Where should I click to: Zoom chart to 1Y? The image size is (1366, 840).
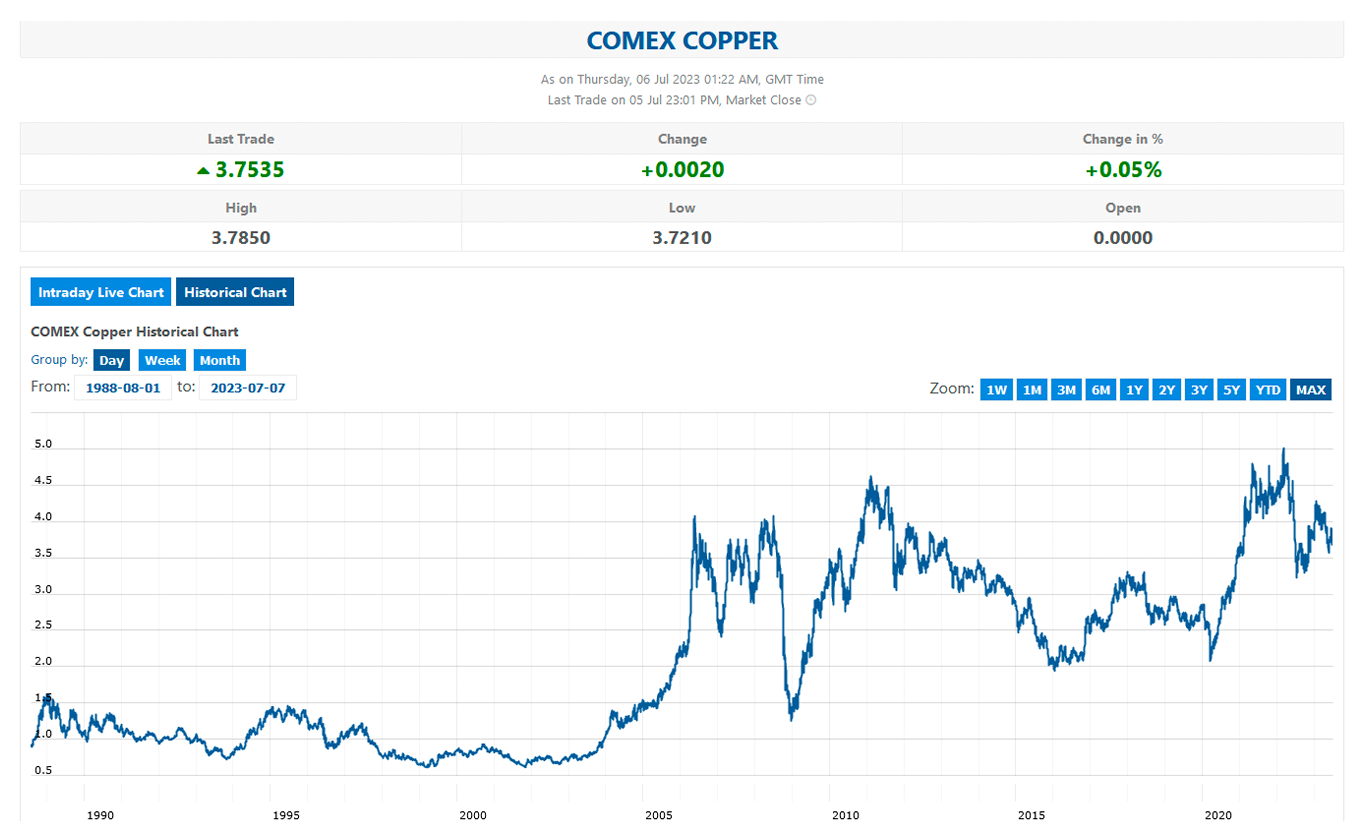[x=1134, y=390]
